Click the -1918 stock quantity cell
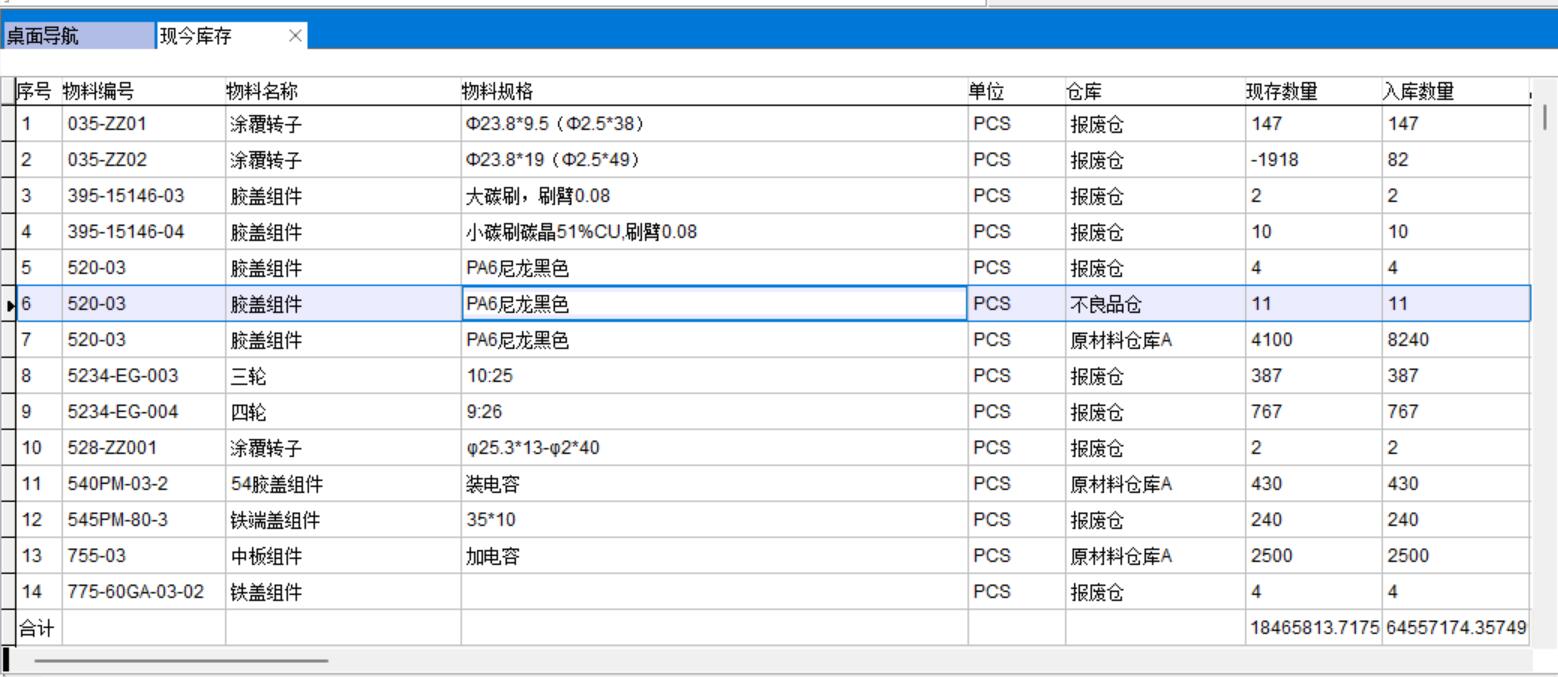Screen dimensions: 1558x677 pos(1312,160)
